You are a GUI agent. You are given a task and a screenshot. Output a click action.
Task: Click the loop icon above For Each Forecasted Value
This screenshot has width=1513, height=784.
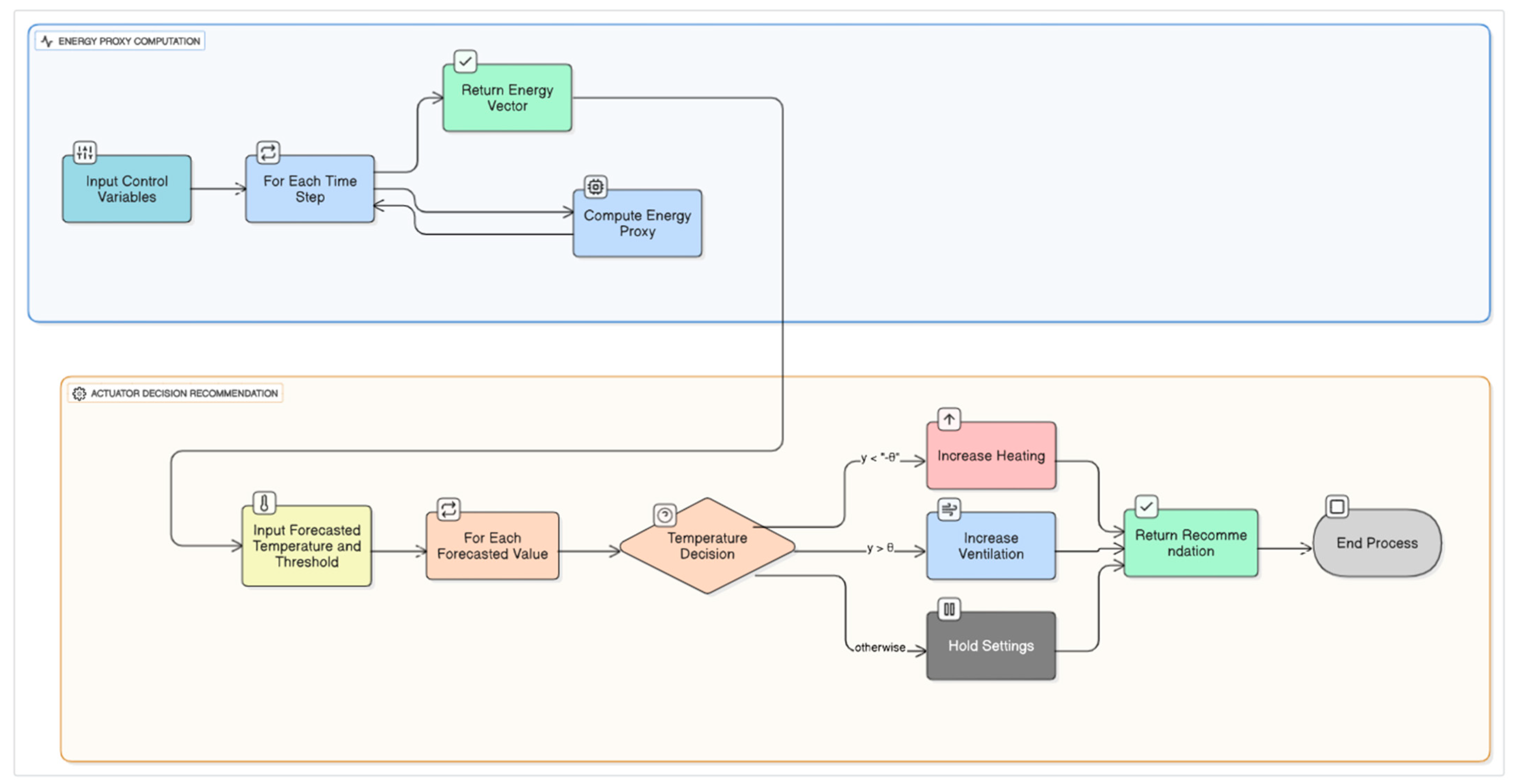pos(448,509)
